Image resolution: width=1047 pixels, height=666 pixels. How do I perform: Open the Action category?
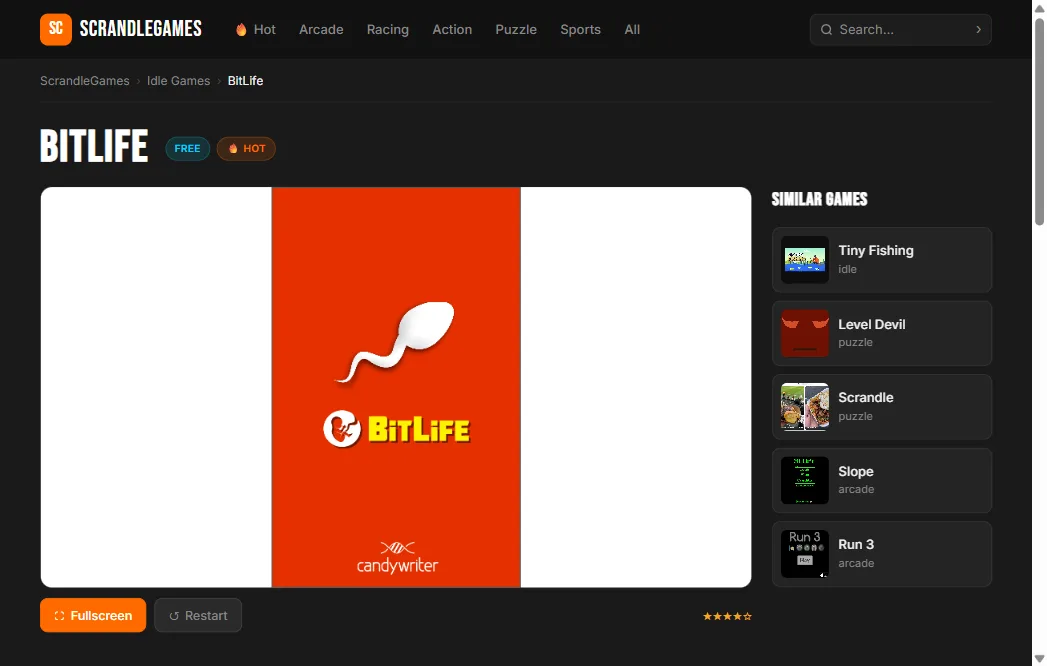[452, 29]
